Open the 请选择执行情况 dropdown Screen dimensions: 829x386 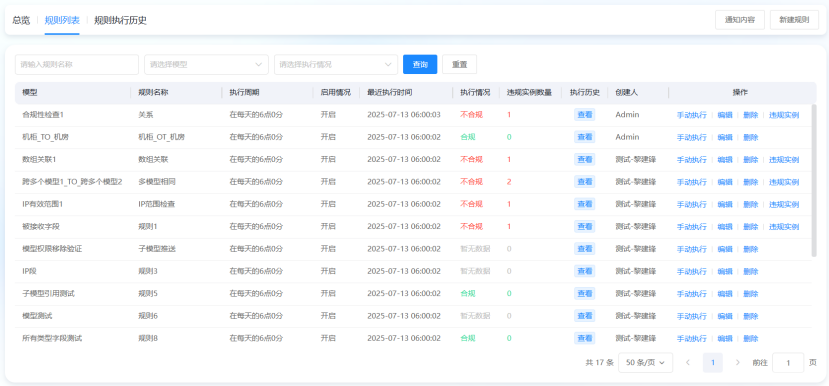click(x=336, y=65)
